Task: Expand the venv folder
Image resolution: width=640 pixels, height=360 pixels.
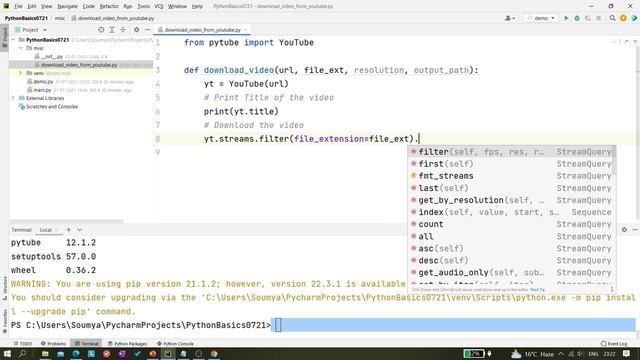Action: pyautogui.click(x=21, y=73)
